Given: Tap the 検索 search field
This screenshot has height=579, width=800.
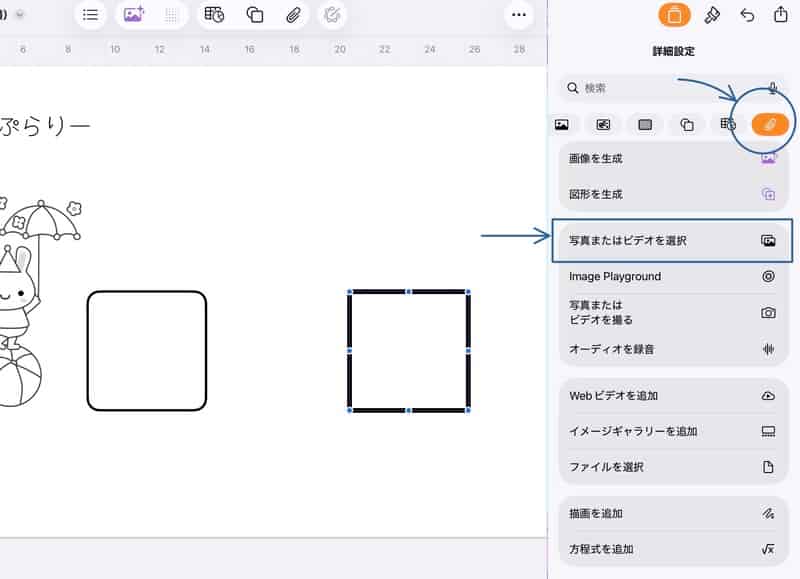Looking at the screenshot, I should 672,88.
